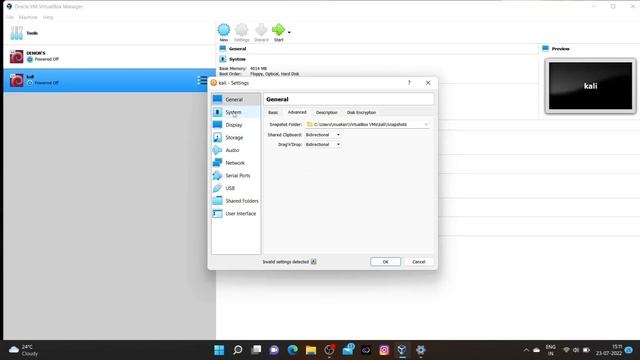Open the USB settings category
The width and height of the screenshot is (640, 360).
coord(236,188)
